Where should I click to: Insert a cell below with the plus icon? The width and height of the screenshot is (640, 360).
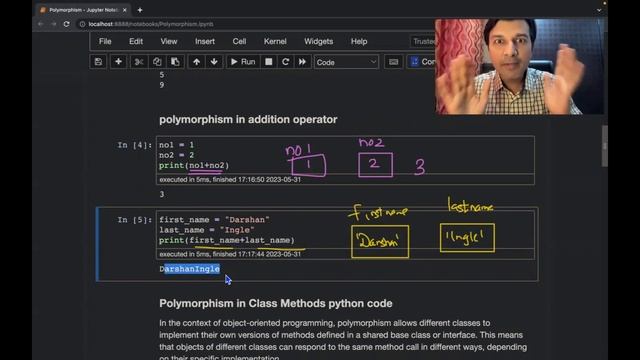tap(118, 62)
